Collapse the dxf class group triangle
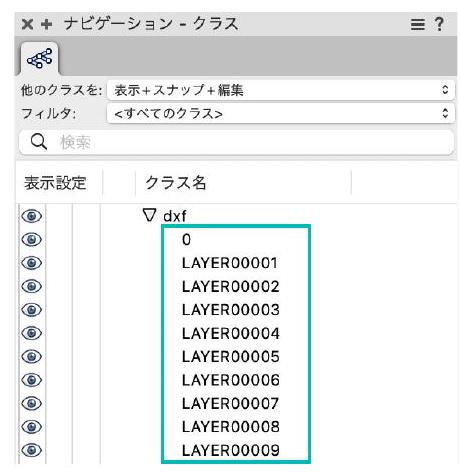Image resolution: width=460 pixels, height=474 pixels. pos(149,215)
